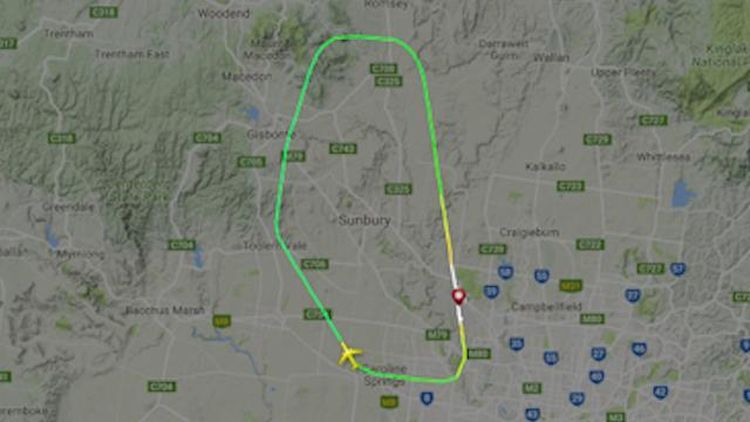Click the M79 road shield
Viewport: 750px width, 422px height.
tap(437, 334)
